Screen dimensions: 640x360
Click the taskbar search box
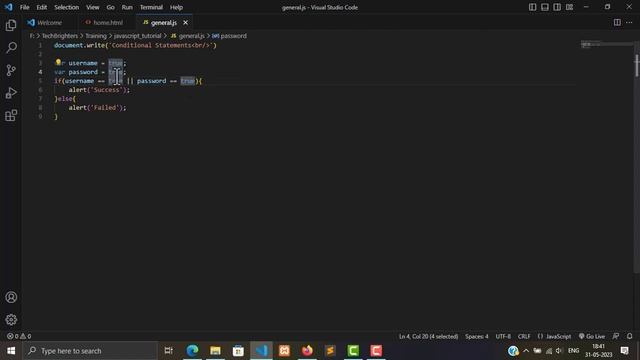click(x=90, y=351)
